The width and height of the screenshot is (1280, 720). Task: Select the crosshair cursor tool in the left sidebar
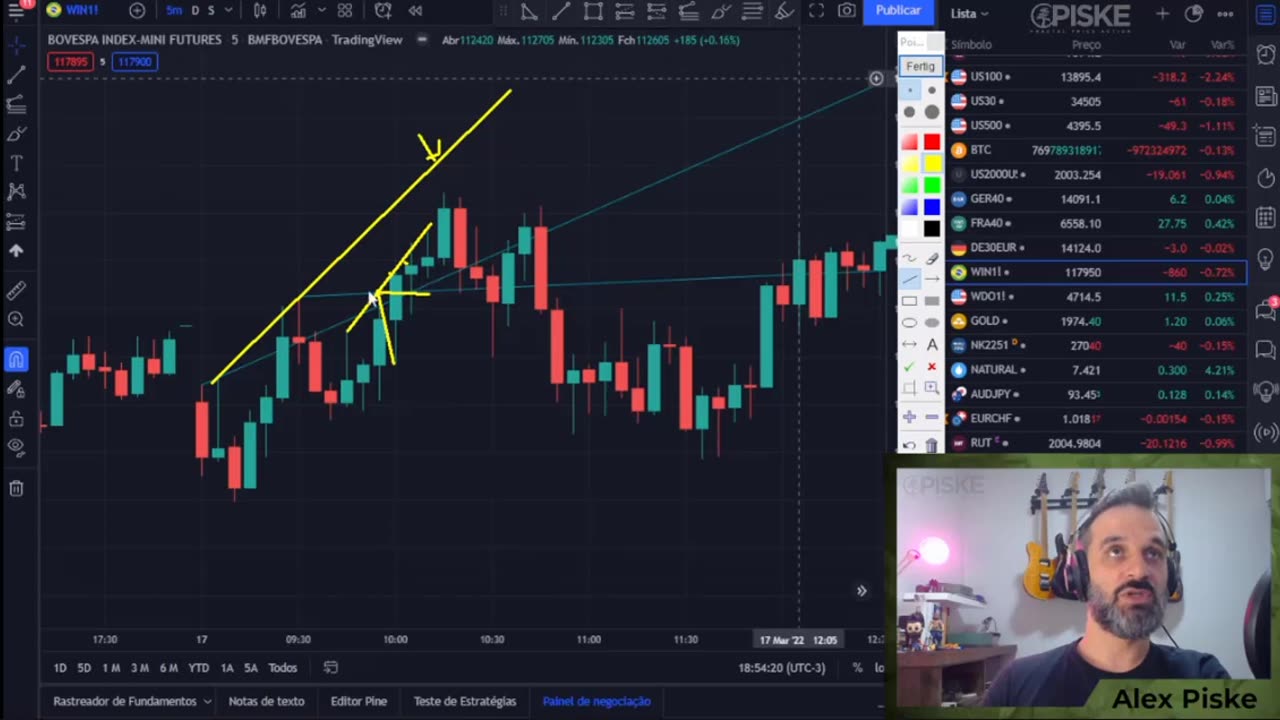click(16, 47)
